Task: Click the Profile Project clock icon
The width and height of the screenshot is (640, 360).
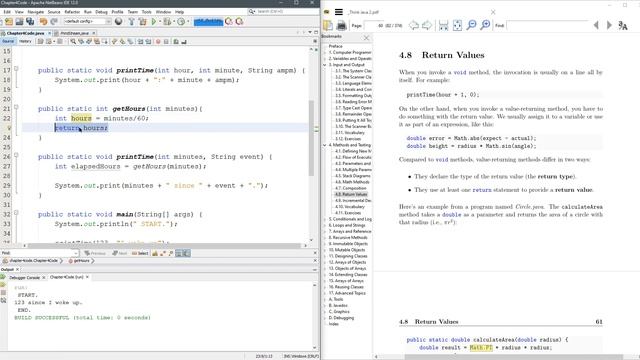Action: [x=181, y=21]
